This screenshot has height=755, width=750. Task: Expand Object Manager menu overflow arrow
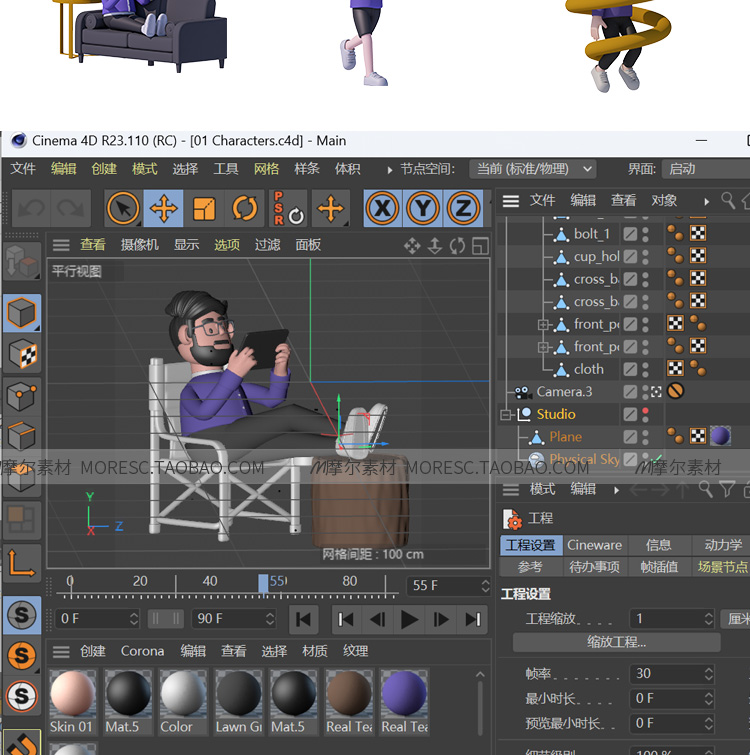coord(706,202)
